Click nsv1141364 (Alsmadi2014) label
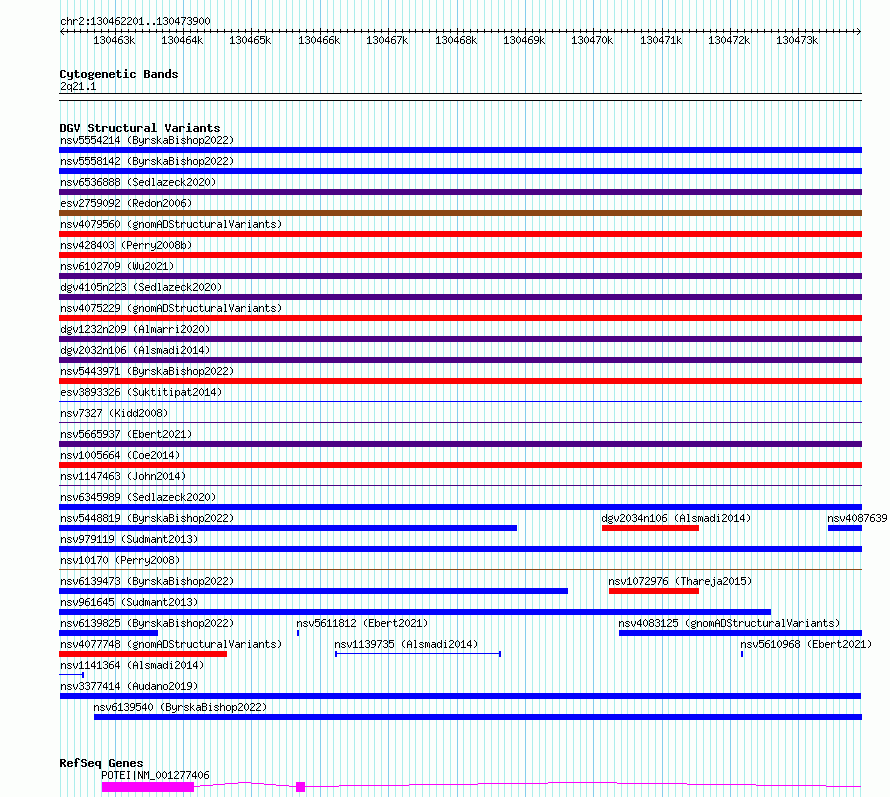The height and width of the screenshot is (797, 890). [132, 665]
